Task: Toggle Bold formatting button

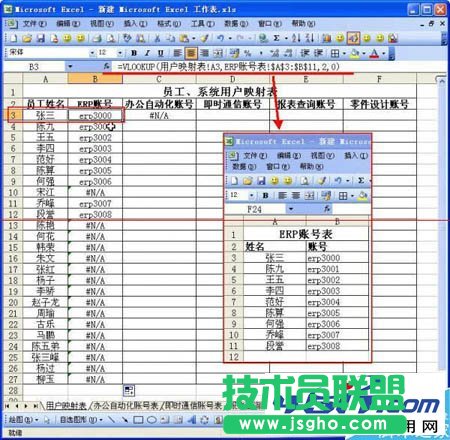Action: pyautogui.click(x=134, y=53)
